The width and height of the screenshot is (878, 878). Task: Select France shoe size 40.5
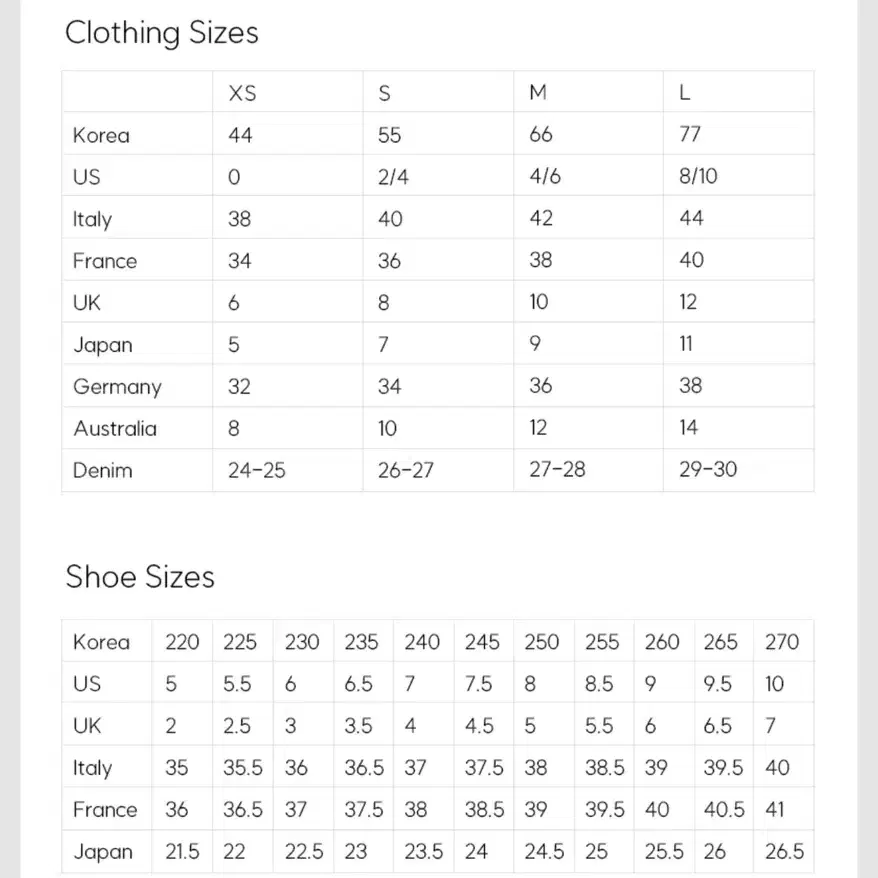[724, 810]
